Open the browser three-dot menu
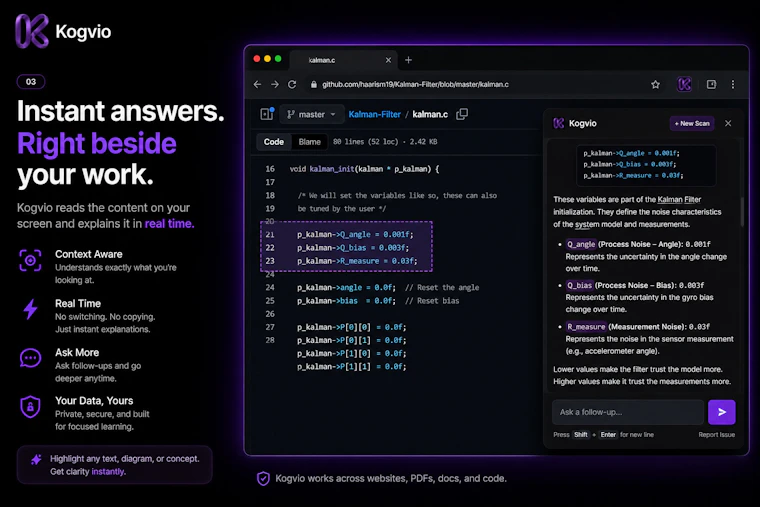The height and width of the screenshot is (507, 760). pos(733,84)
